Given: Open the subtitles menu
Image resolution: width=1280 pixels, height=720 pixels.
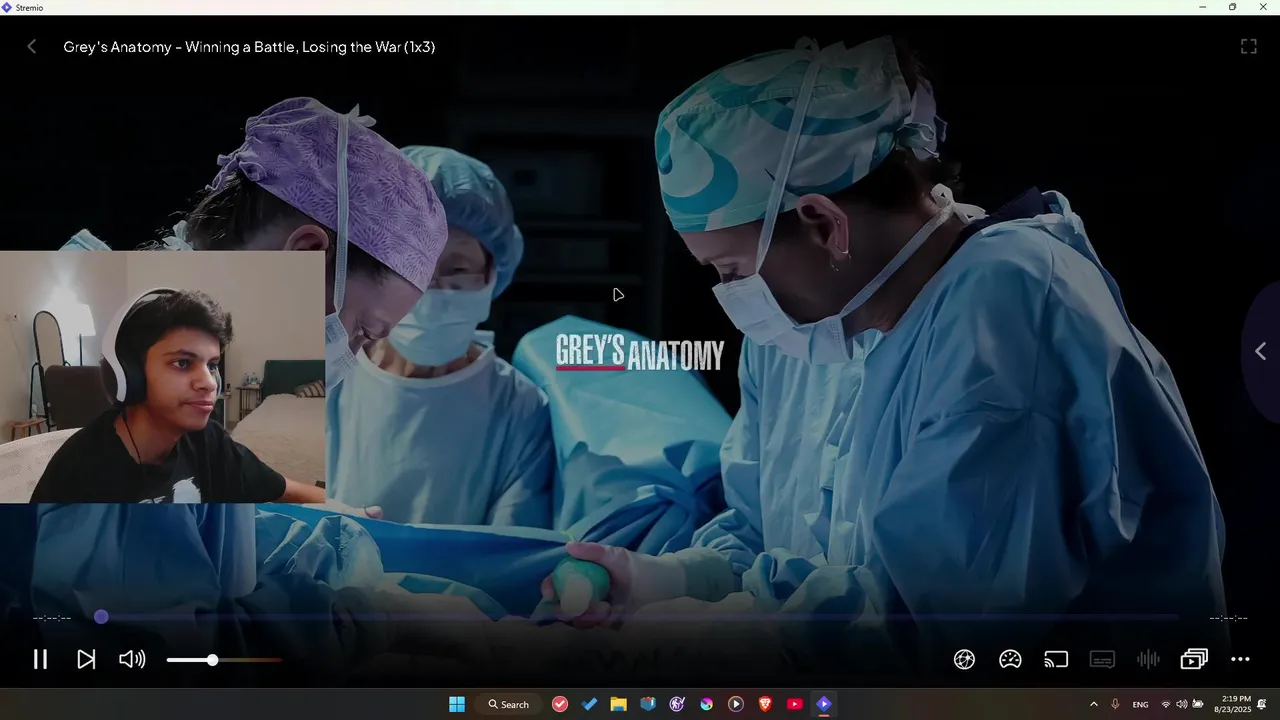Looking at the screenshot, I should tap(1102, 659).
